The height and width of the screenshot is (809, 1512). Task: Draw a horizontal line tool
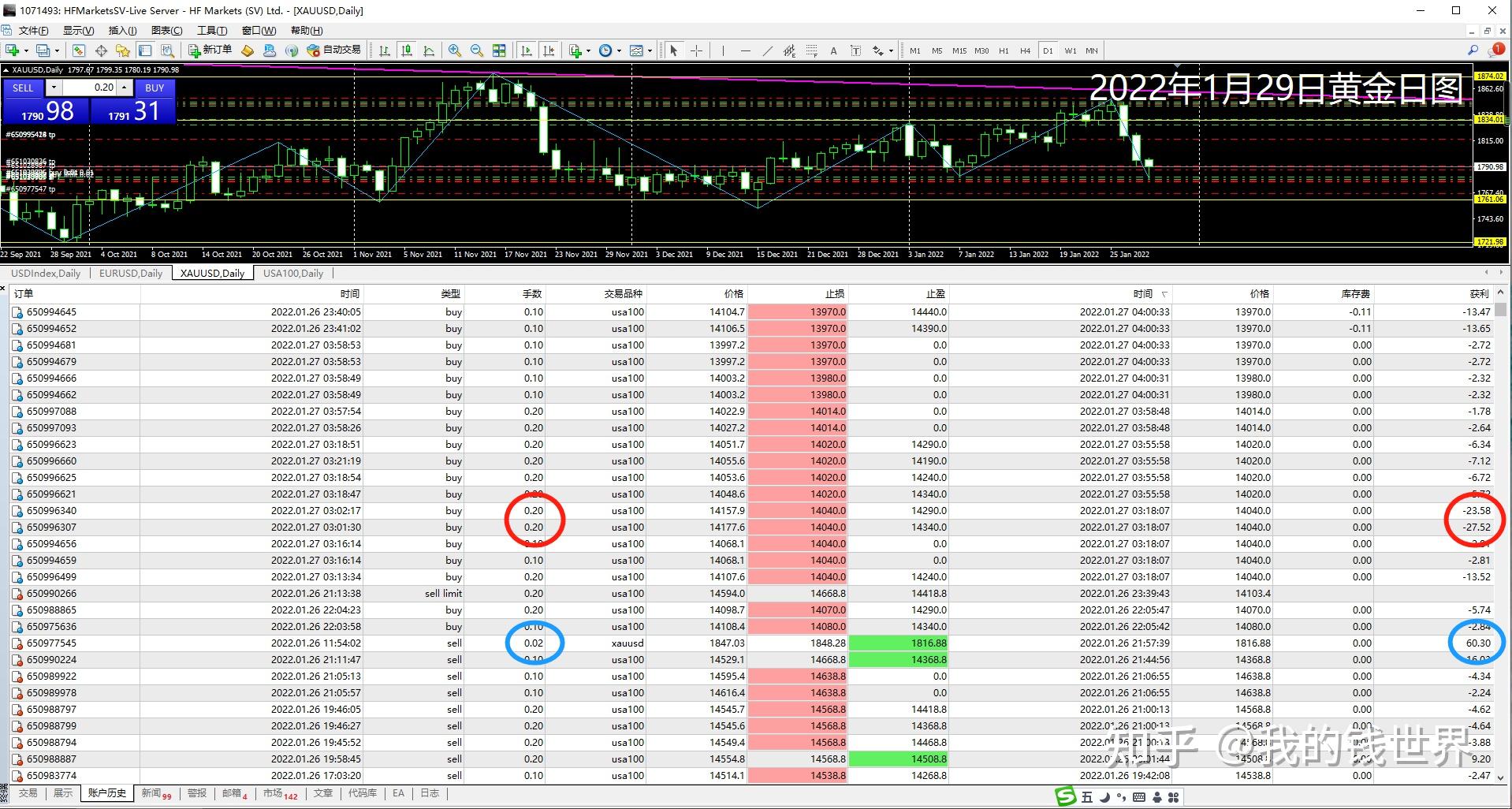point(746,50)
